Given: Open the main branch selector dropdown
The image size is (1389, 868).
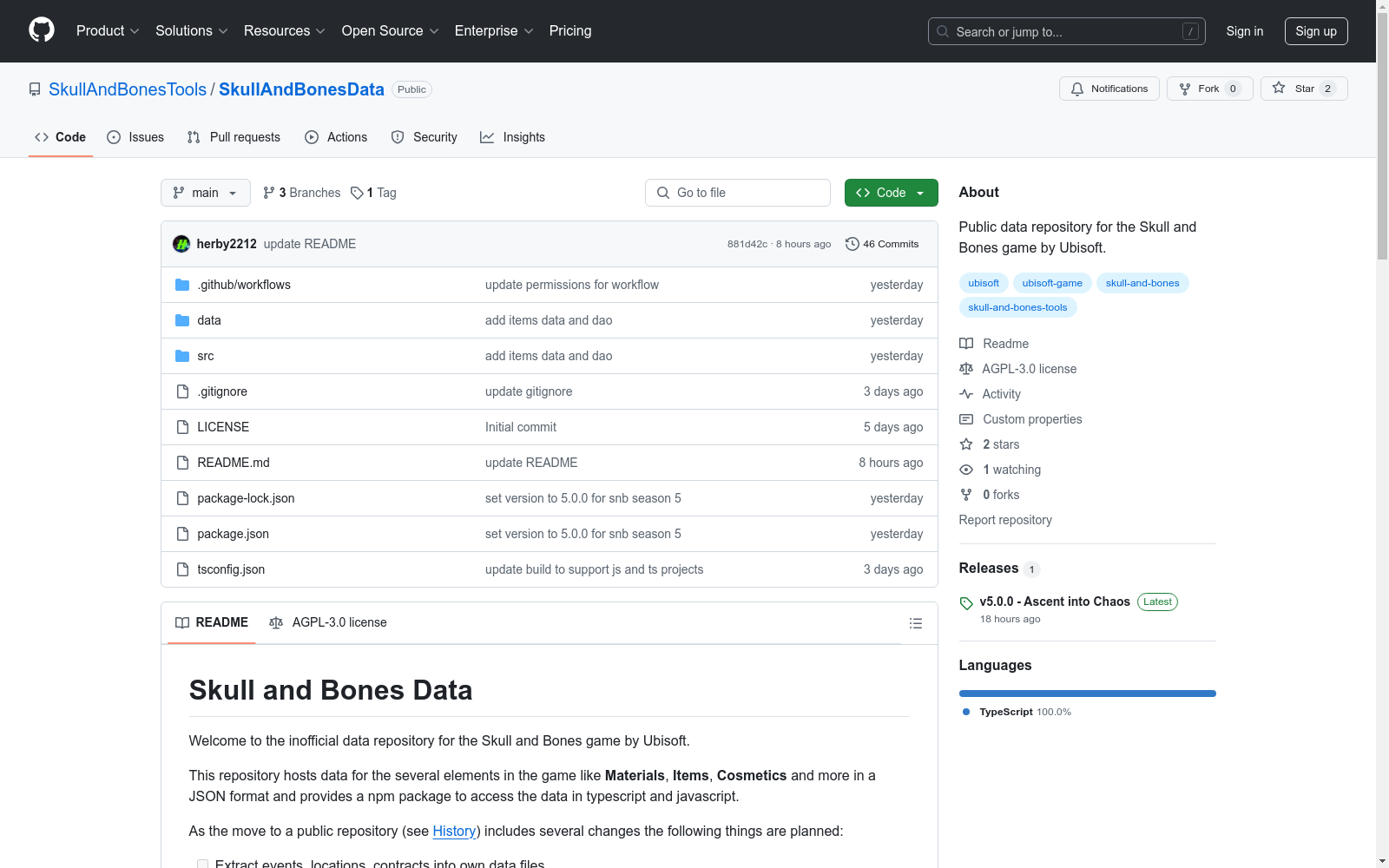Looking at the screenshot, I should [x=206, y=193].
